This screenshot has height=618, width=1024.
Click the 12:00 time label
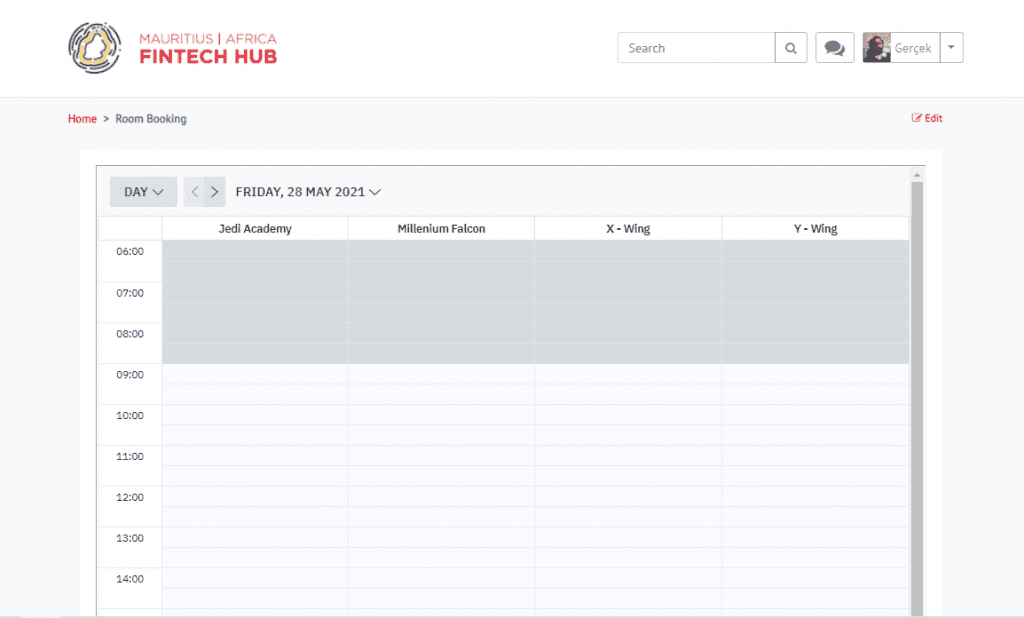[130, 498]
